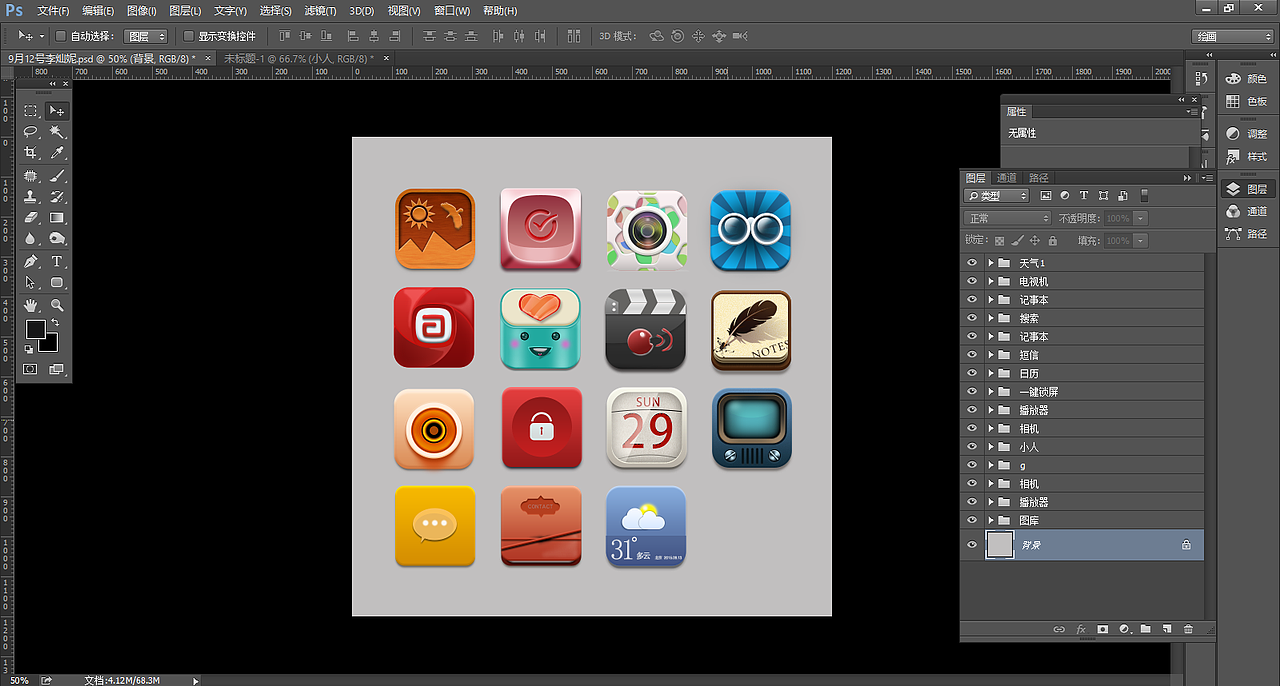Click the link layers chain icon
Viewport: 1280px width, 686px height.
tap(1060, 629)
